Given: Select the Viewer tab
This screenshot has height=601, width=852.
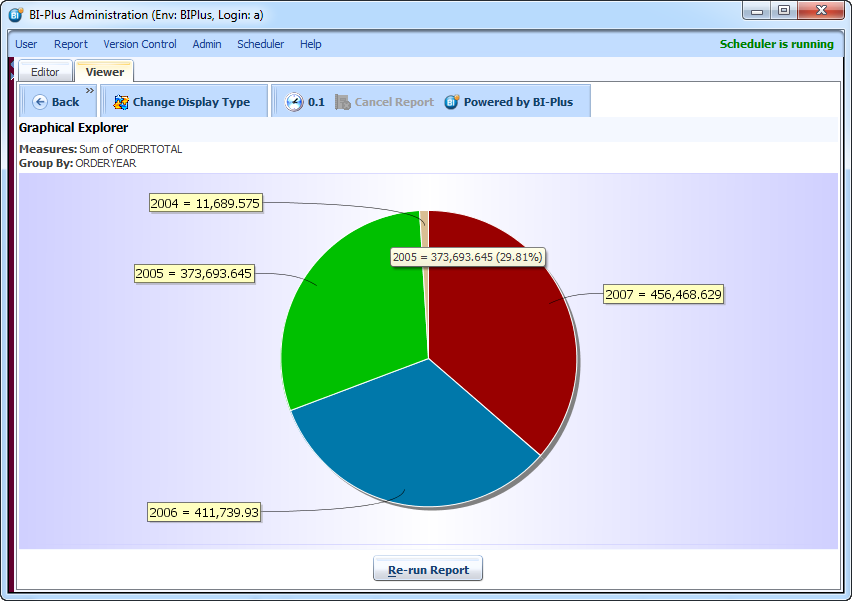Looking at the screenshot, I should click(105, 72).
